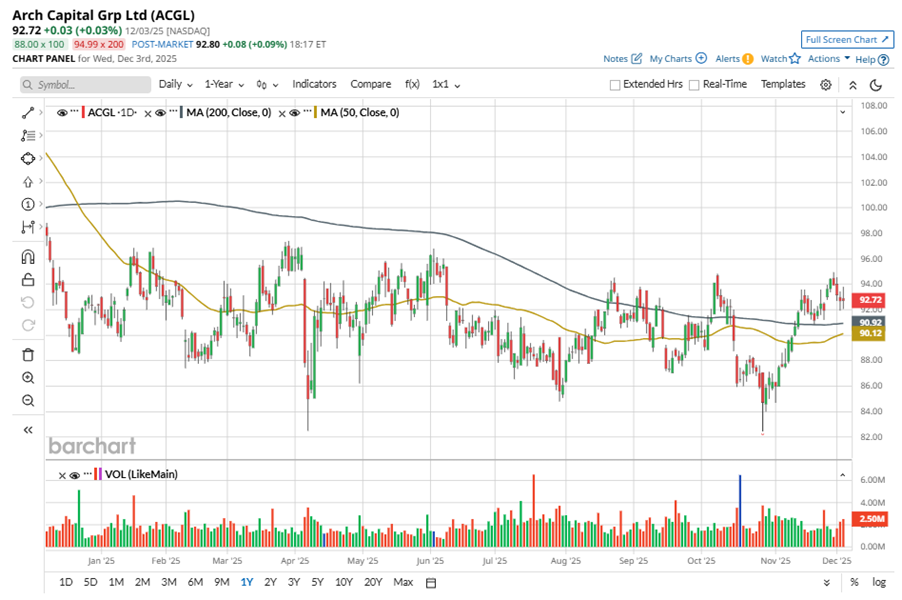The image size is (902, 600).
Task: Select the measure range tool
Action: point(28,227)
